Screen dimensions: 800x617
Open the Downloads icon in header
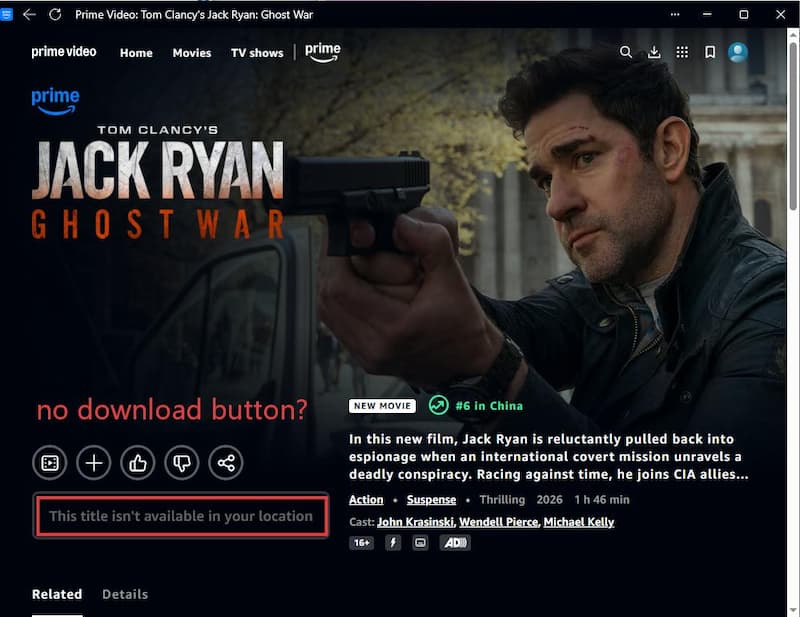tap(654, 52)
